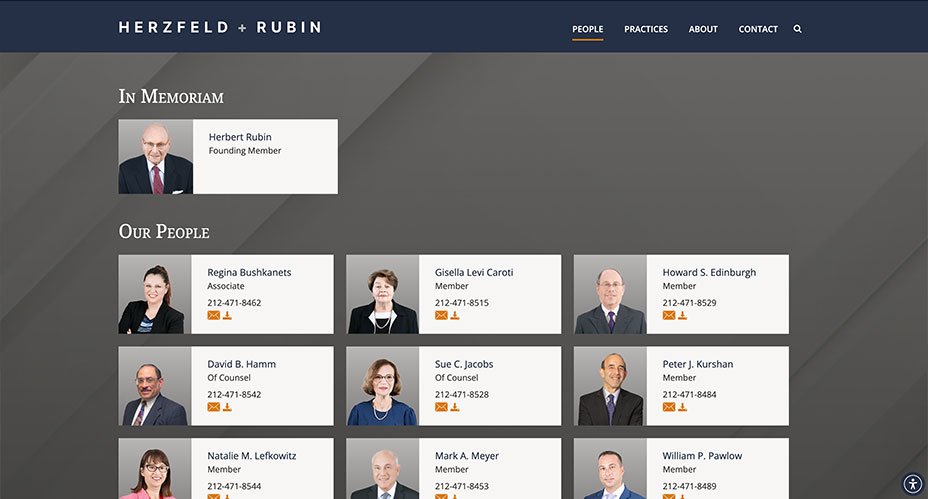928x499 pixels.
Task: Open the Contact menu item
Action: click(x=758, y=29)
